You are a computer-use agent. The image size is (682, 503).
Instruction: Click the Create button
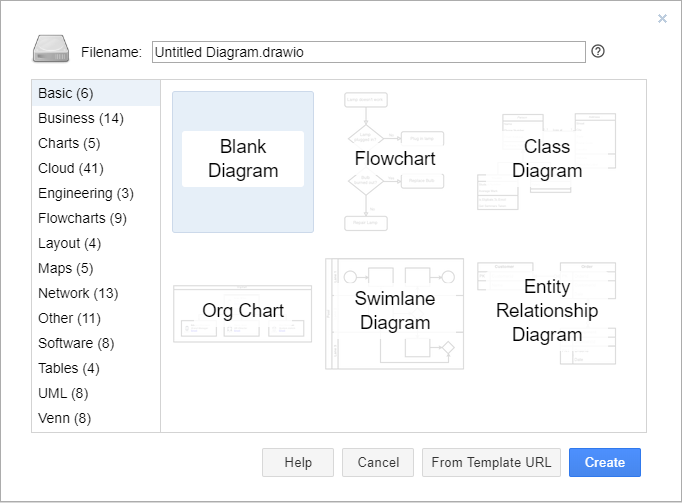click(x=605, y=463)
